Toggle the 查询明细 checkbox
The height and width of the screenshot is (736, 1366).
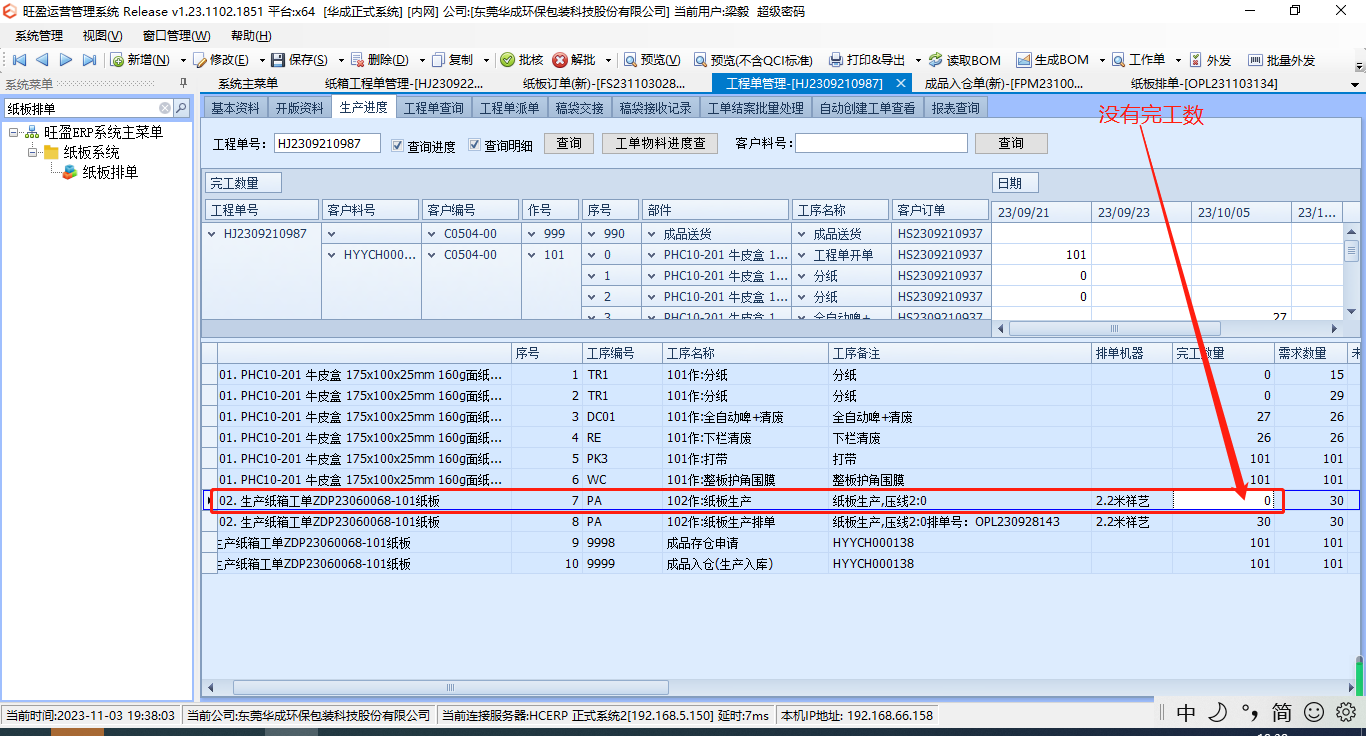coord(475,144)
